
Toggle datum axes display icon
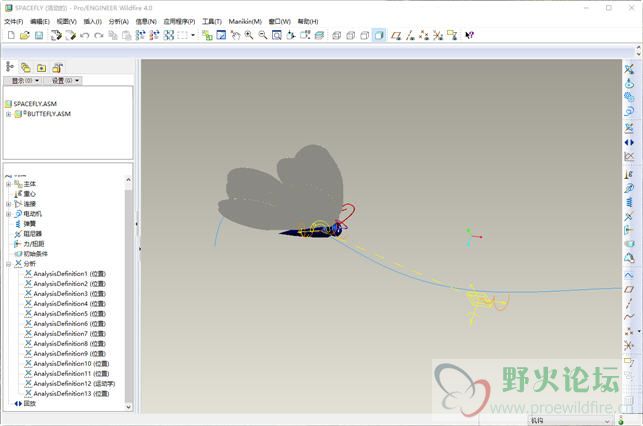pos(410,35)
